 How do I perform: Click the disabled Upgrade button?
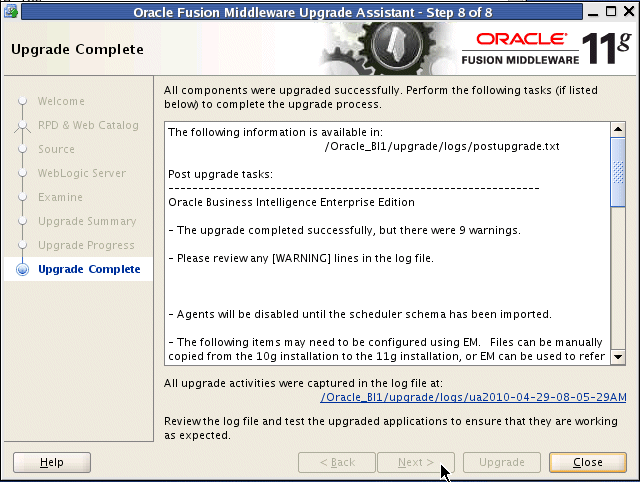click(x=502, y=462)
